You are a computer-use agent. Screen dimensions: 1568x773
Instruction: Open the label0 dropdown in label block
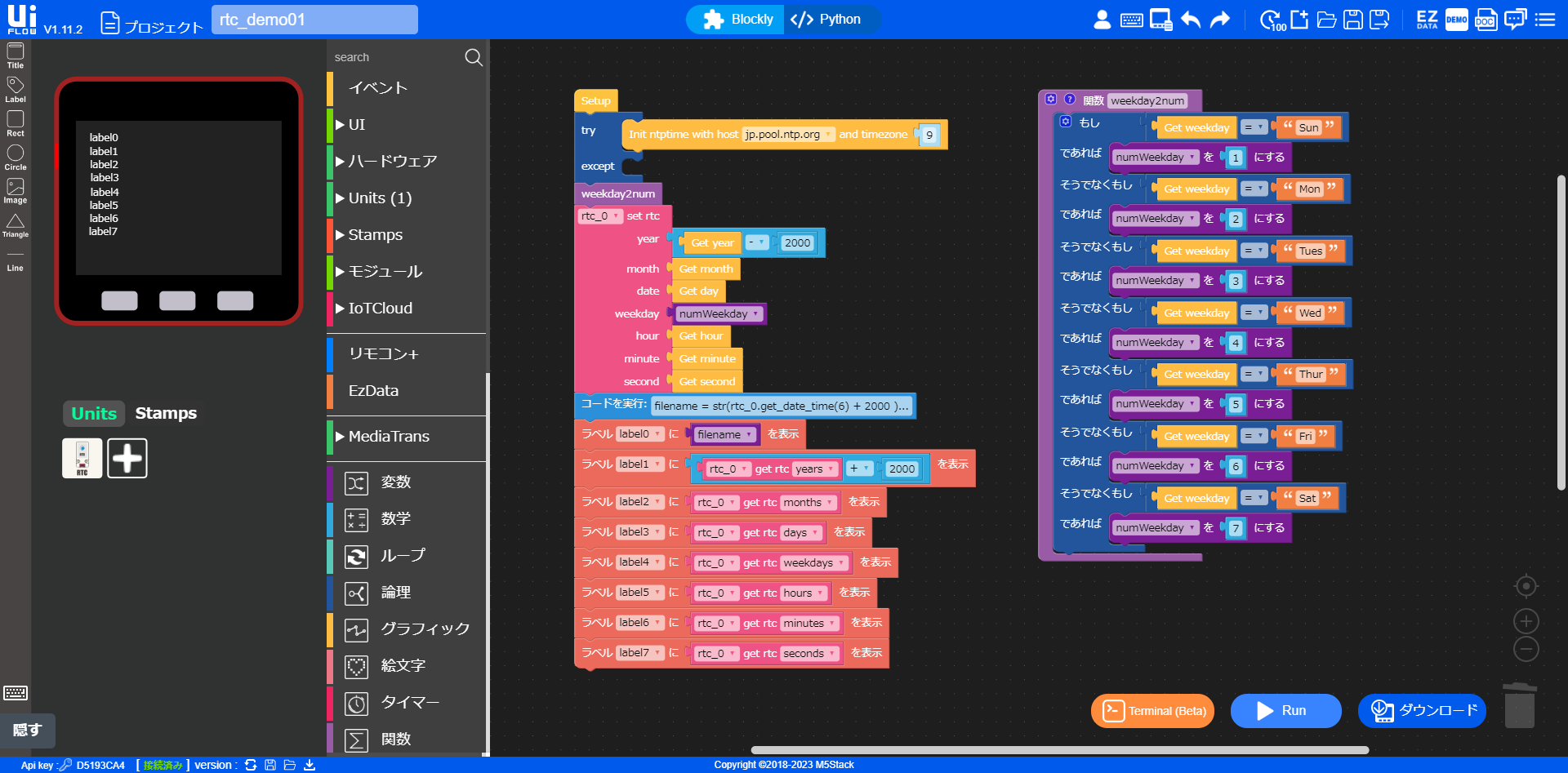[639, 434]
